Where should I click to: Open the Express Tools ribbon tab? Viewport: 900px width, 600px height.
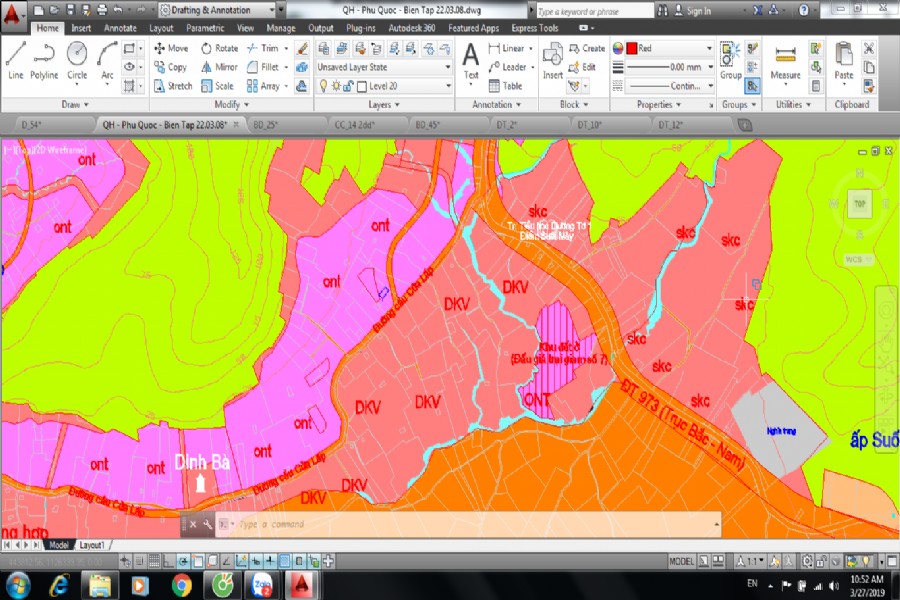(534, 28)
